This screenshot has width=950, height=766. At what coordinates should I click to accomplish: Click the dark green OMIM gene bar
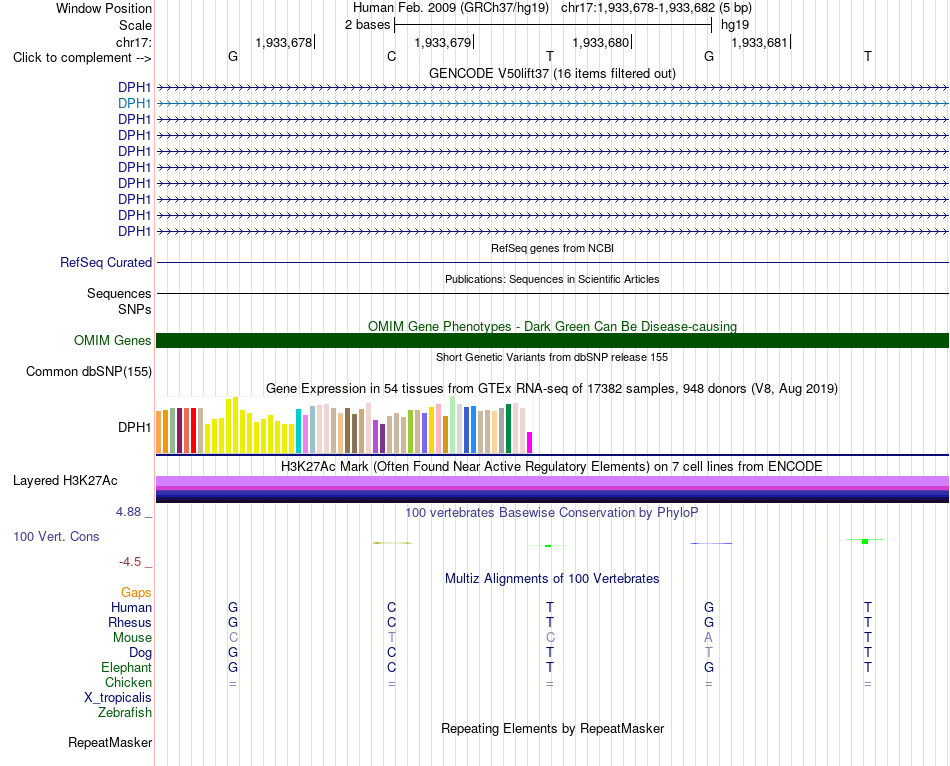[552, 341]
